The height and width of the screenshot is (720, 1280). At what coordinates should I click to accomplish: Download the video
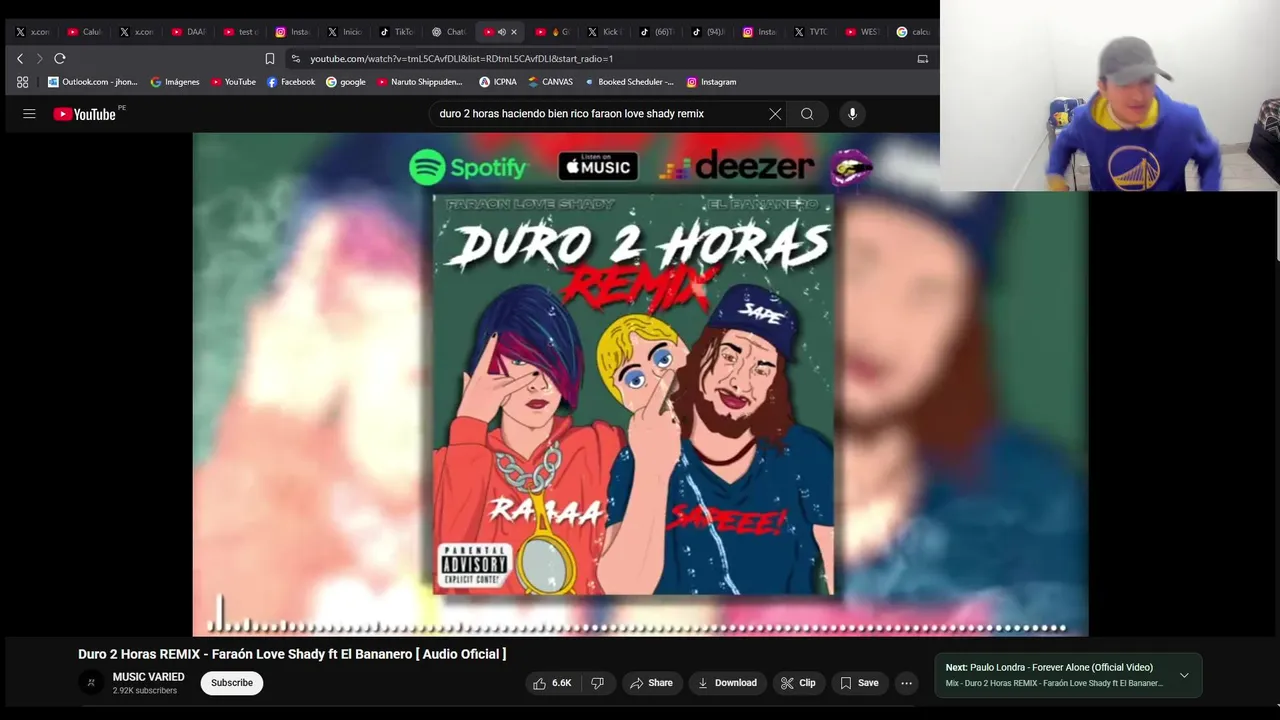(727, 683)
